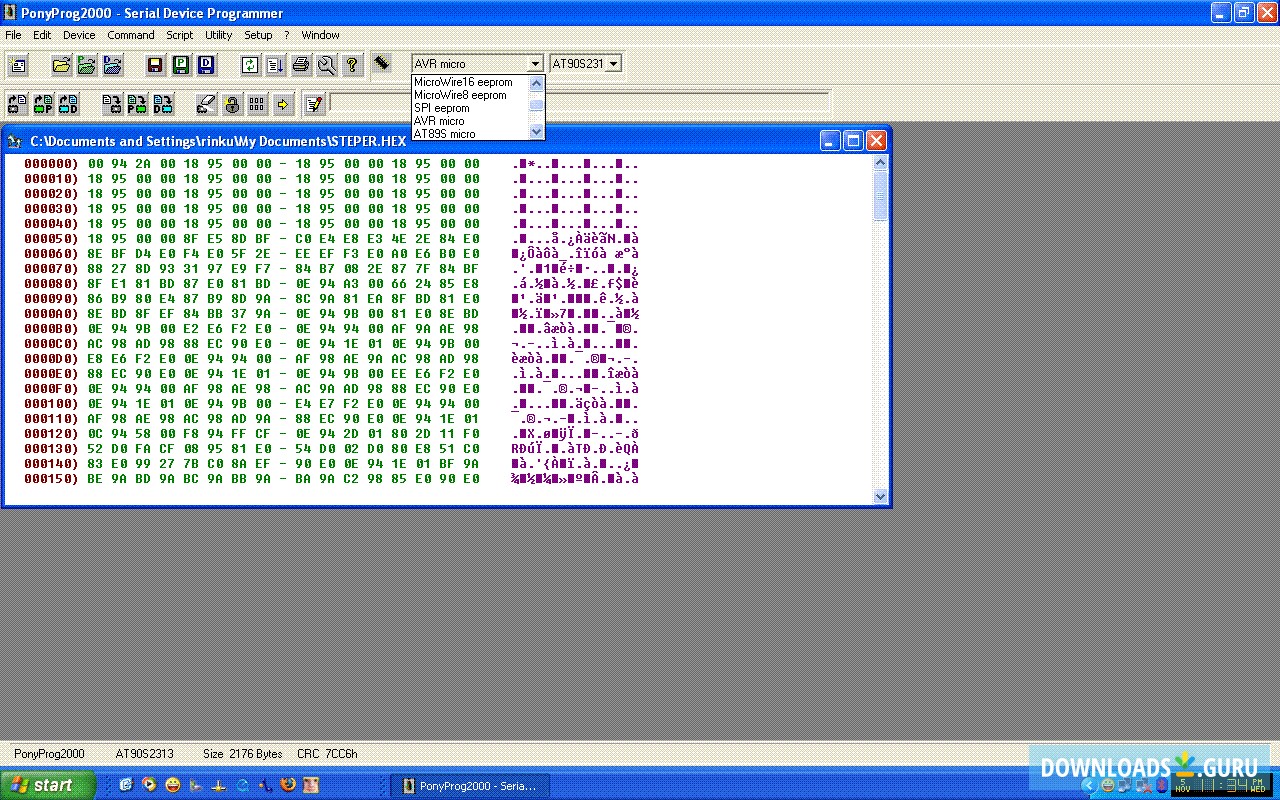Click the Read Data memory icon

(x=68, y=103)
